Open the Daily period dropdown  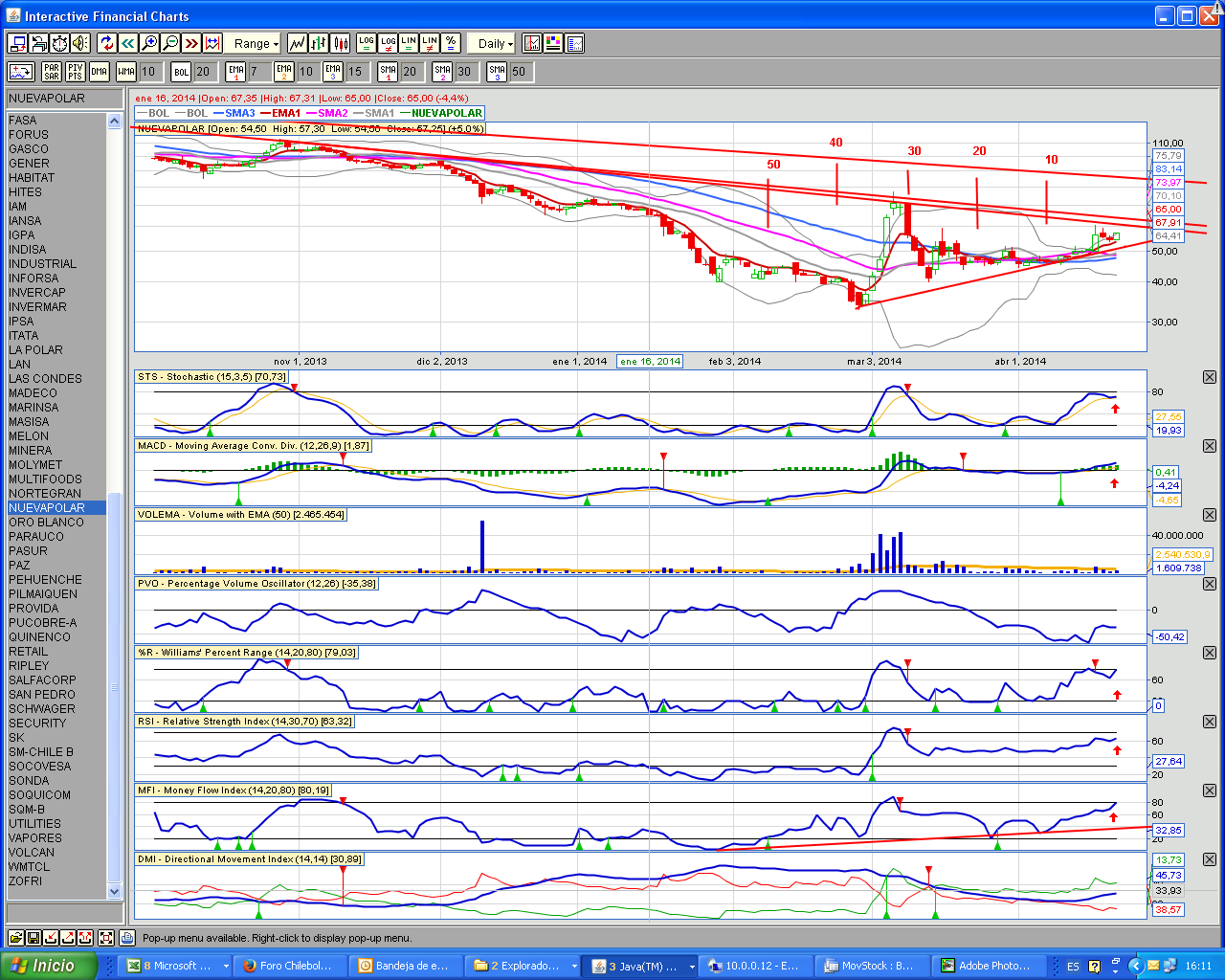(x=495, y=43)
